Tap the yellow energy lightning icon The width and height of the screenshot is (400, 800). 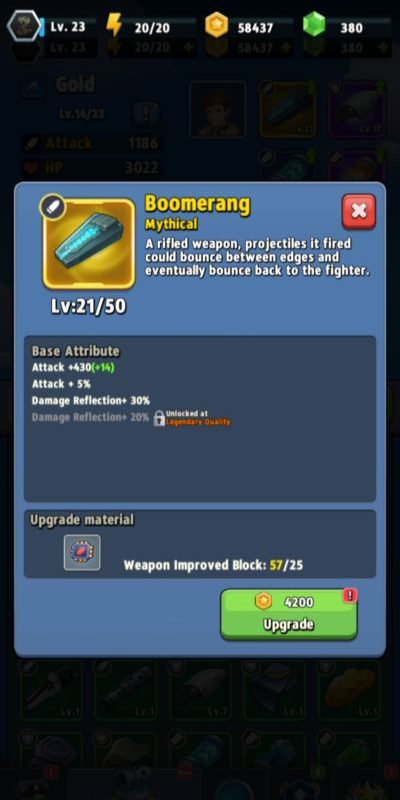115,26
